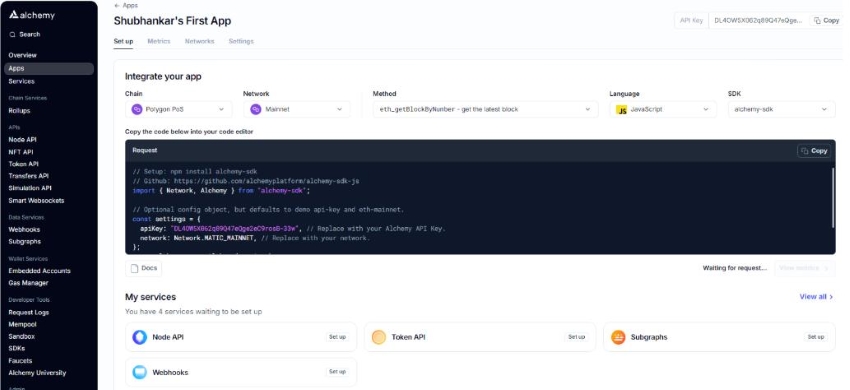Image resolution: width=850 pixels, height=390 pixels.
Task: Open the Docs button
Action: coord(144,268)
